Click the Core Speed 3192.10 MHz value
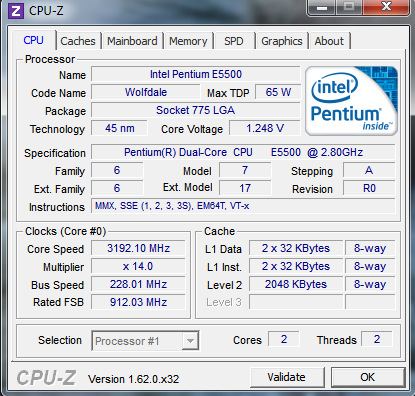415x396 pixels. (x=138, y=248)
